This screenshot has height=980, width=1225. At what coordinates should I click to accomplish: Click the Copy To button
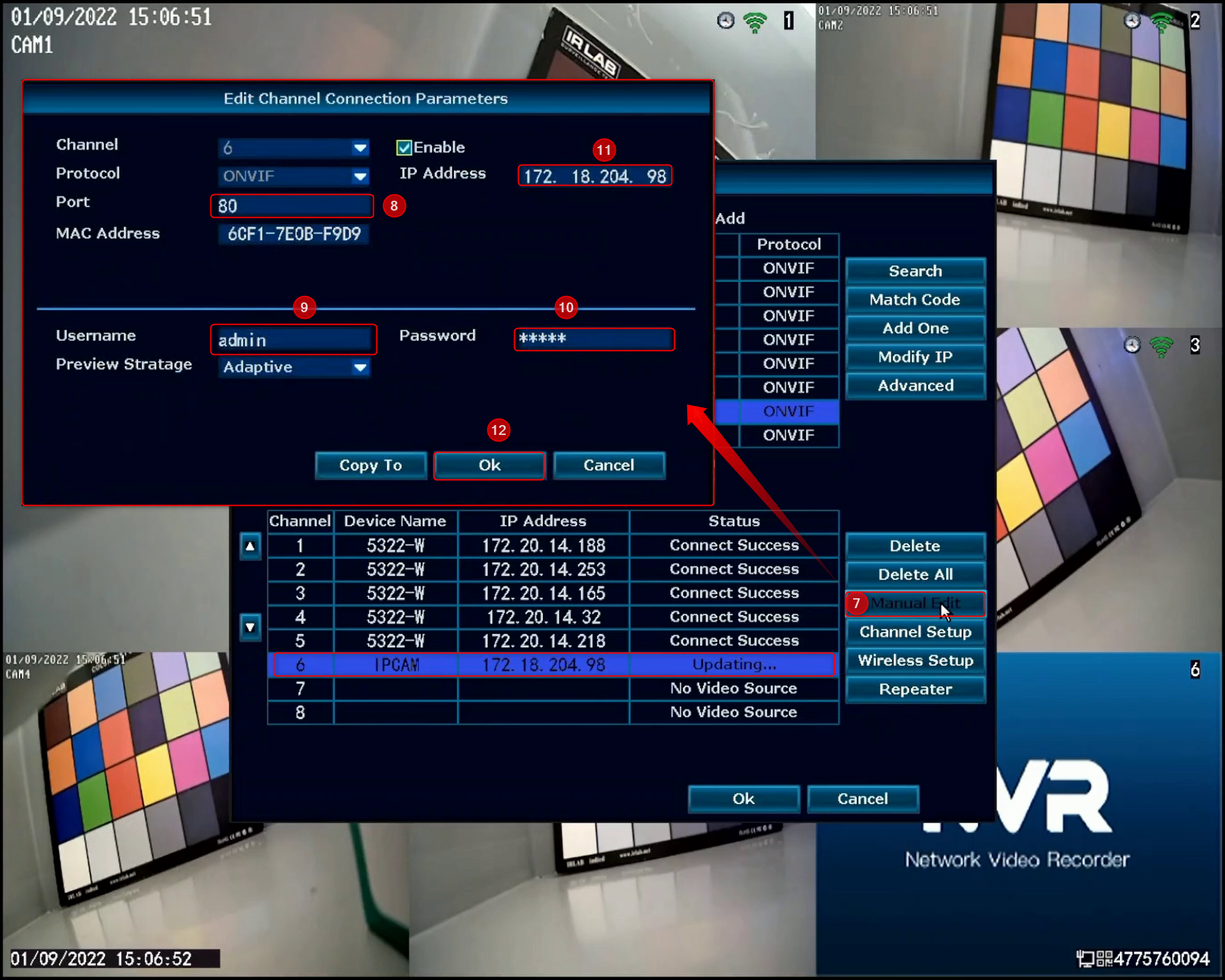tap(371, 466)
